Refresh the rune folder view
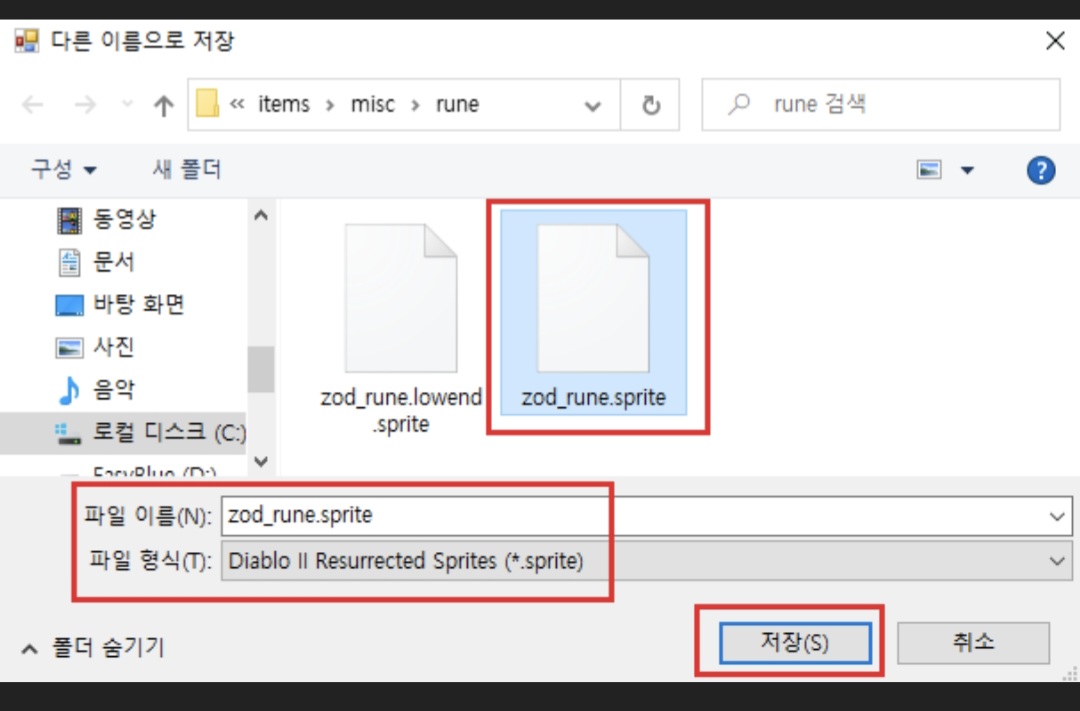The width and height of the screenshot is (1080, 711). tap(651, 106)
